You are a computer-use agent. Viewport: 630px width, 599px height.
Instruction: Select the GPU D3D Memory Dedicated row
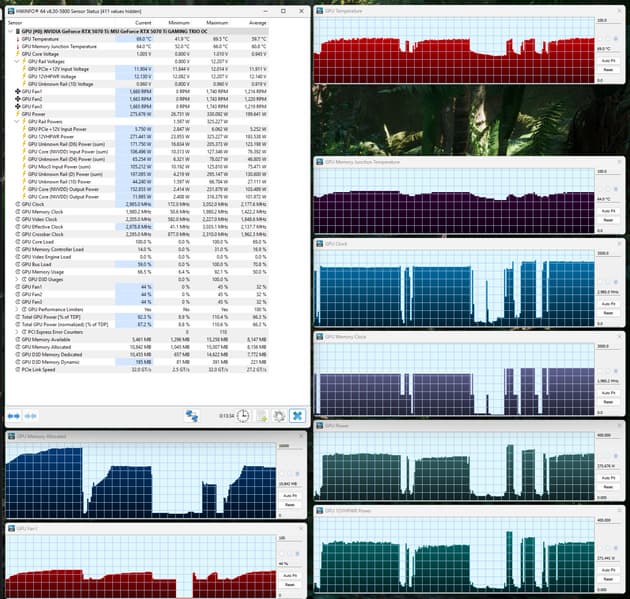pos(138,354)
